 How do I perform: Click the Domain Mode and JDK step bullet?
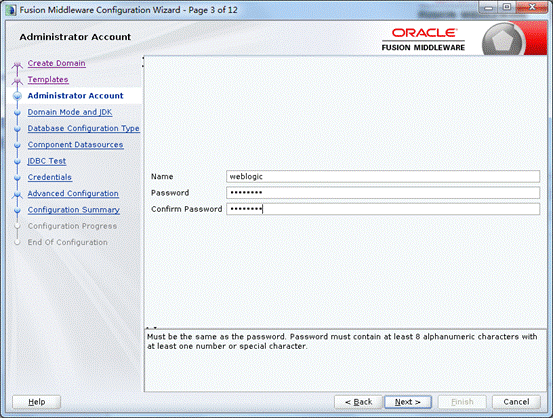coord(17,113)
